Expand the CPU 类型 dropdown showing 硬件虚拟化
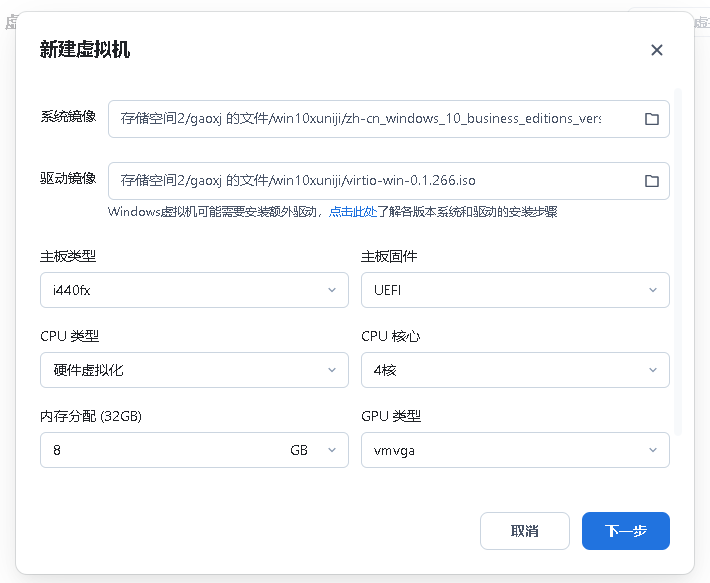Viewport: 710px width, 583px height. (x=194, y=370)
